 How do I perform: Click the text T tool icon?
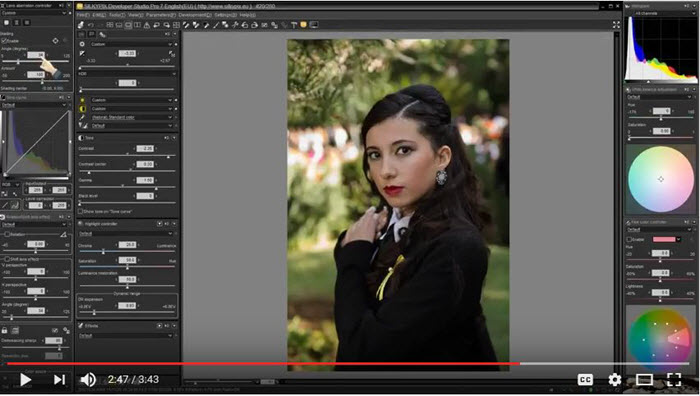294,25
